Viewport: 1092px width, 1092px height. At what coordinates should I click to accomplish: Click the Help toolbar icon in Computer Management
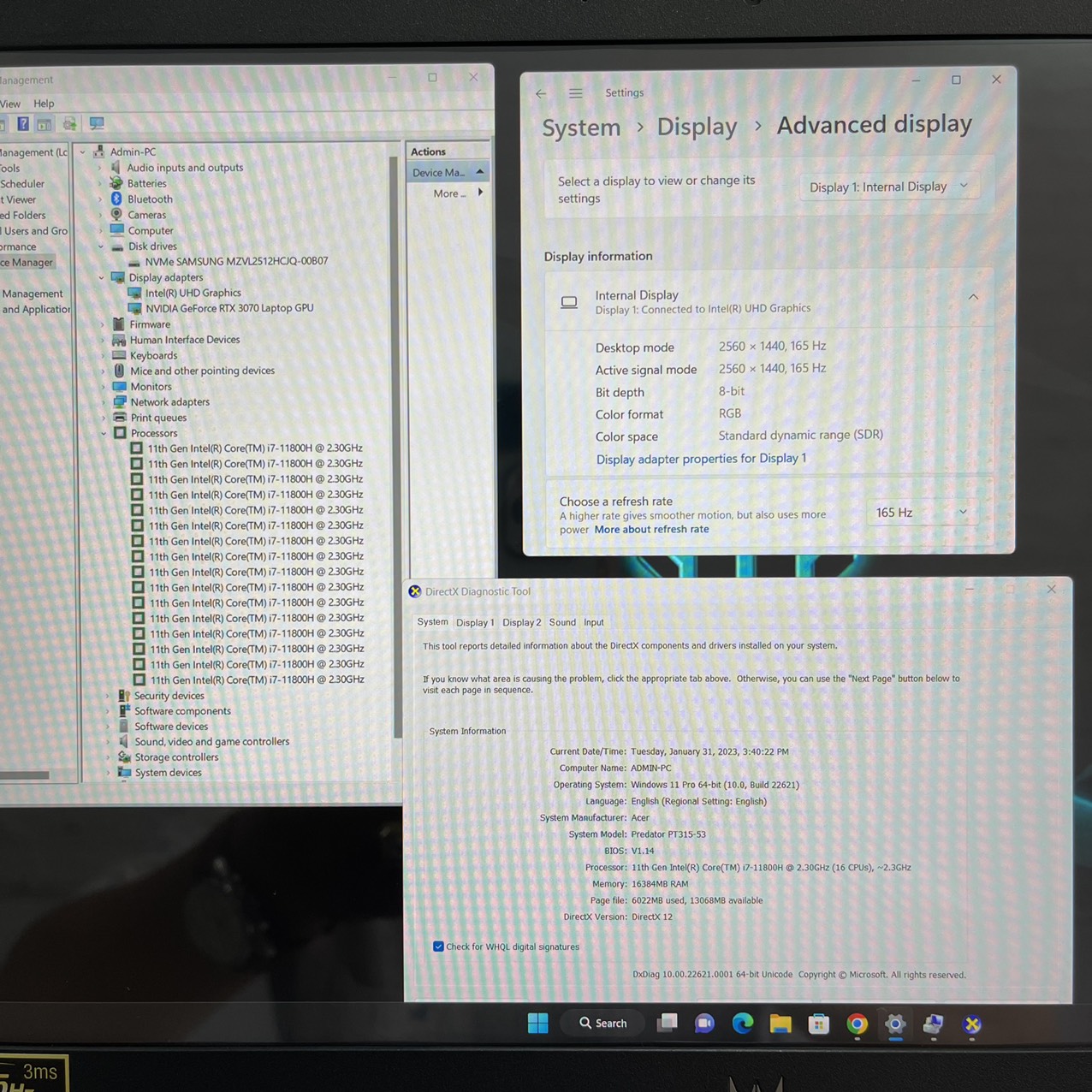click(23, 124)
